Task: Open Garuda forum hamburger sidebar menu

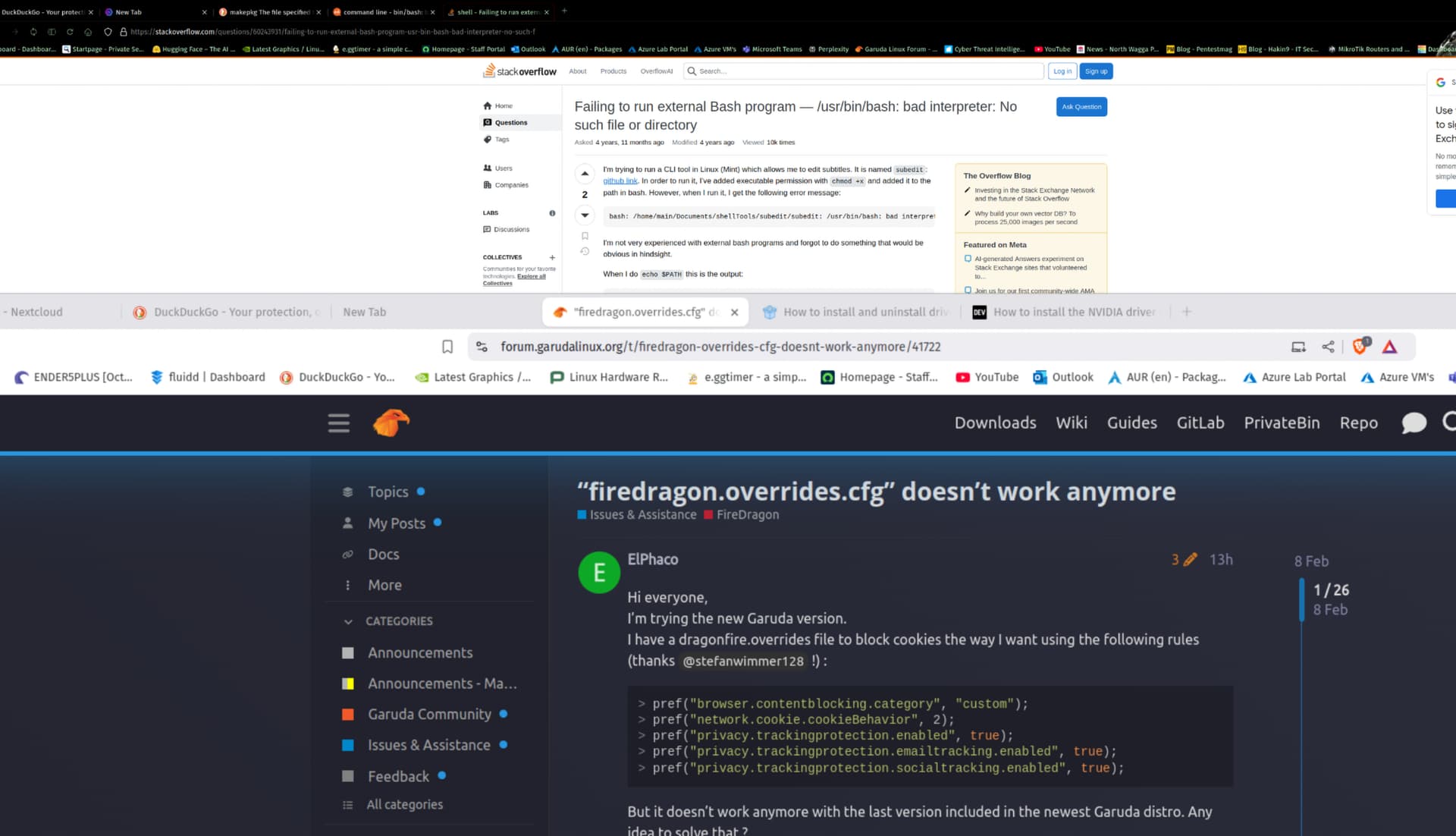Action: click(x=339, y=423)
